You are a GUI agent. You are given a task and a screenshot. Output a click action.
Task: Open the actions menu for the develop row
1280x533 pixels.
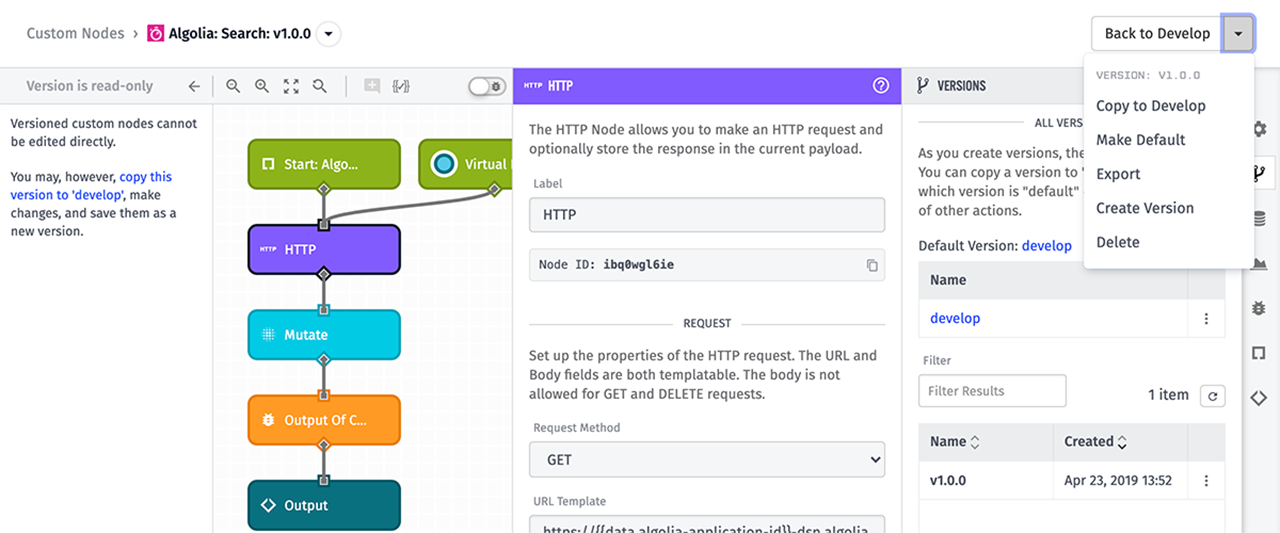pyautogui.click(x=1206, y=319)
